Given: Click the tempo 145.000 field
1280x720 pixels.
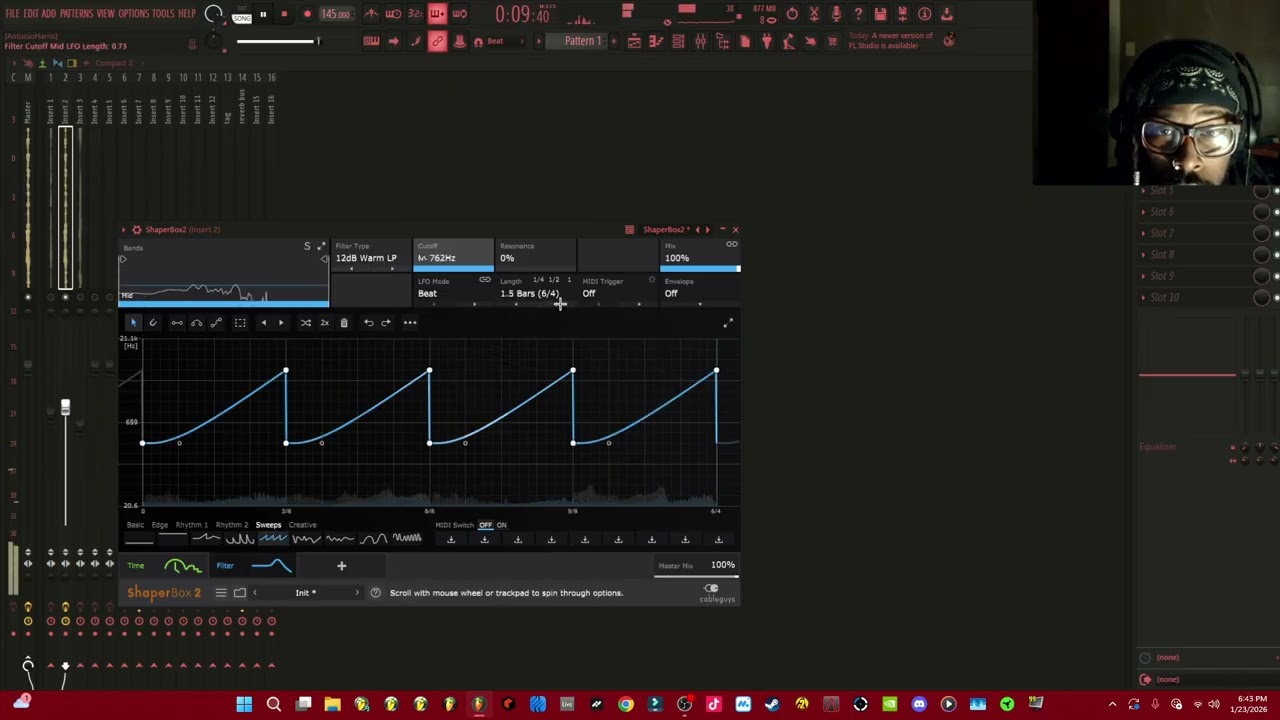Looking at the screenshot, I should (336, 15).
